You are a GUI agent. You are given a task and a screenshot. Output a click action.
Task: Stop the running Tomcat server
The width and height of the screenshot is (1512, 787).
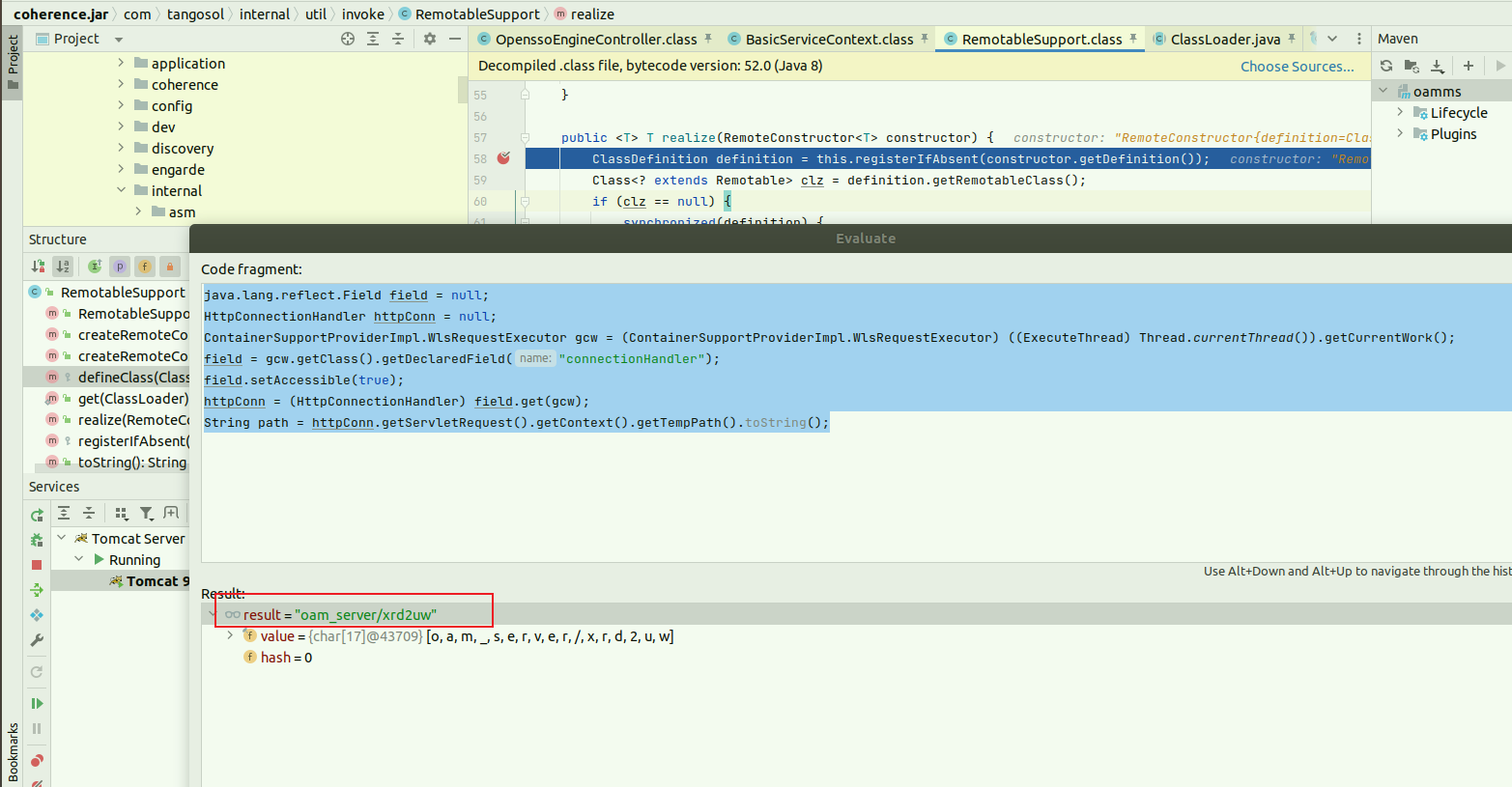click(37, 565)
